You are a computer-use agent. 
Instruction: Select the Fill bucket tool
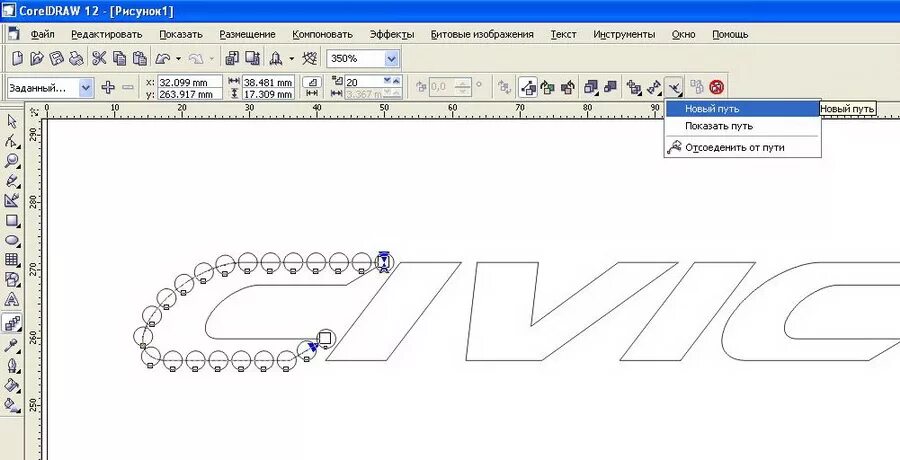[11, 385]
